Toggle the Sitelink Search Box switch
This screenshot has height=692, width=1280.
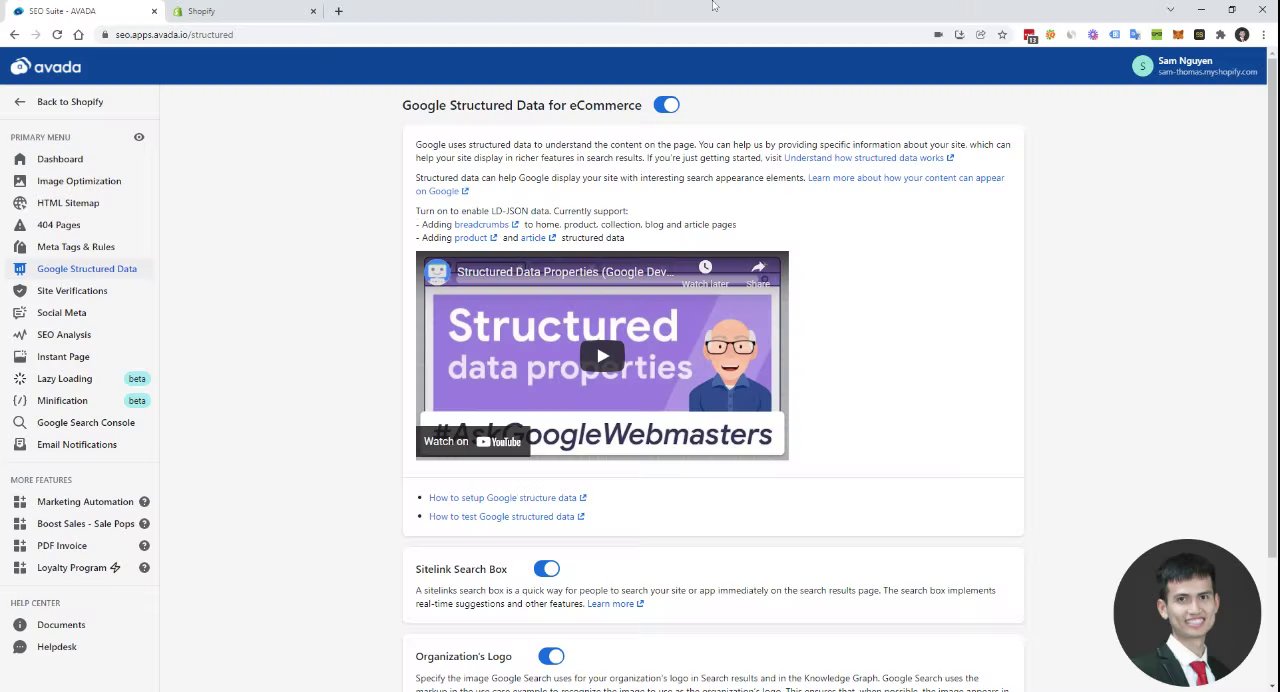click(546, 569)
